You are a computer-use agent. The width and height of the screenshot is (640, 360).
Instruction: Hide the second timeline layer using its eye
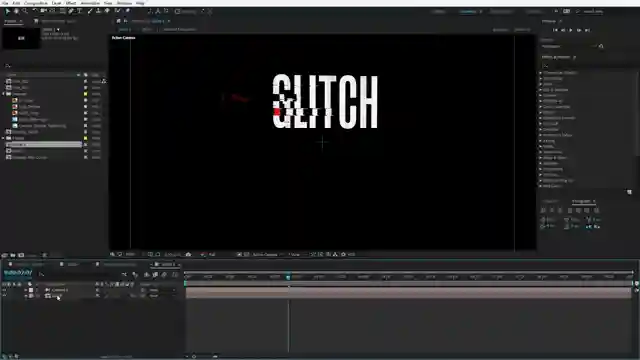(x=4, y=296)
